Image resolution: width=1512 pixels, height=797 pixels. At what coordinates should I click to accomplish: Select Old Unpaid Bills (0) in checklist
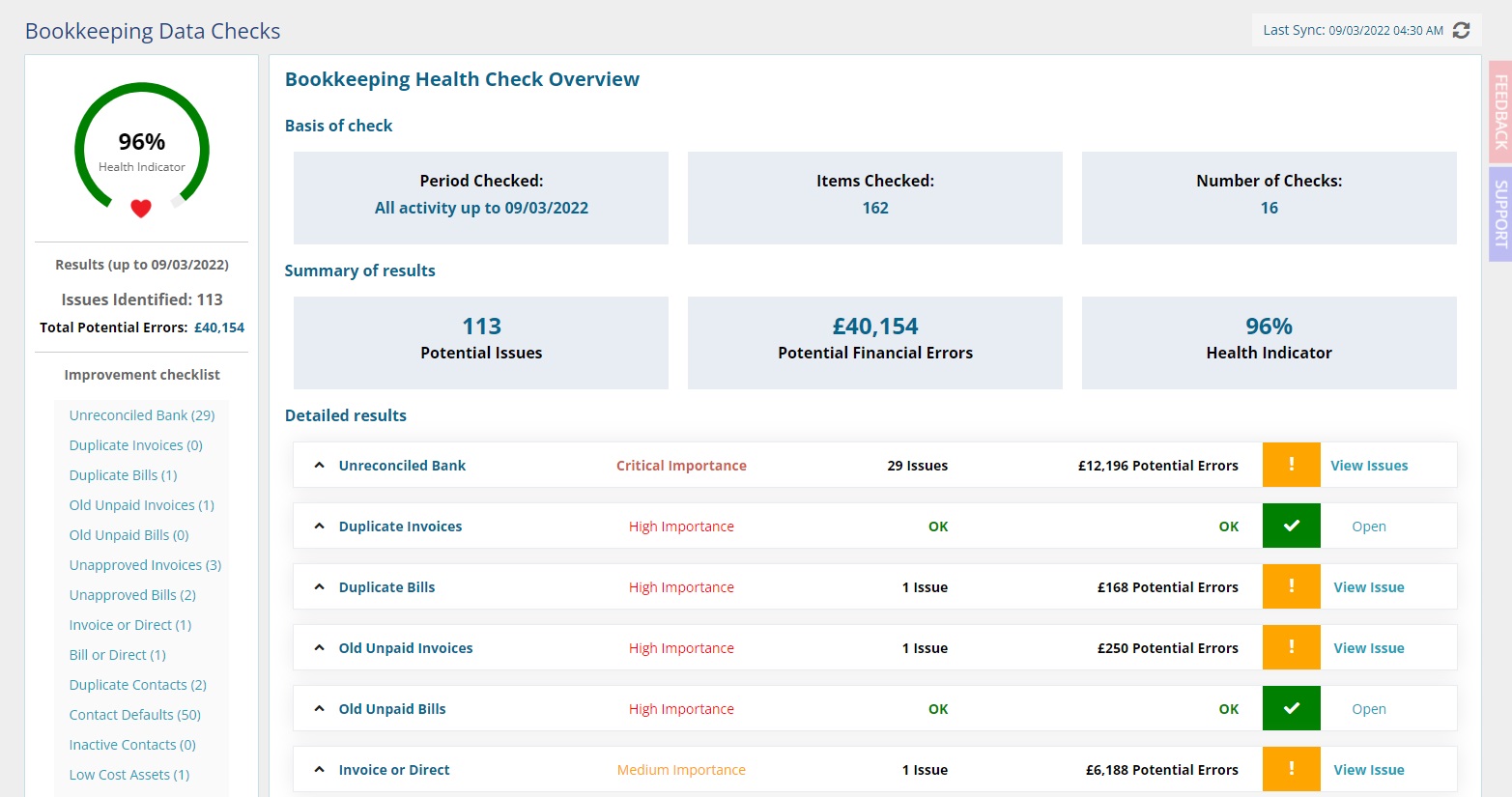[x=129, y=535]
